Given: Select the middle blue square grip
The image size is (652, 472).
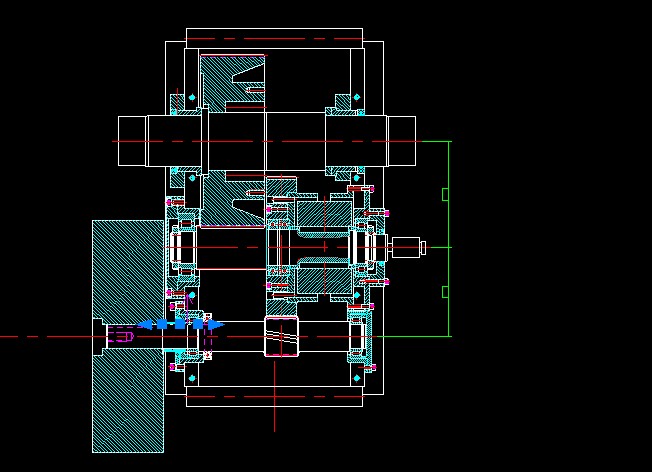Looking at the screenshot, I should 181,324.
